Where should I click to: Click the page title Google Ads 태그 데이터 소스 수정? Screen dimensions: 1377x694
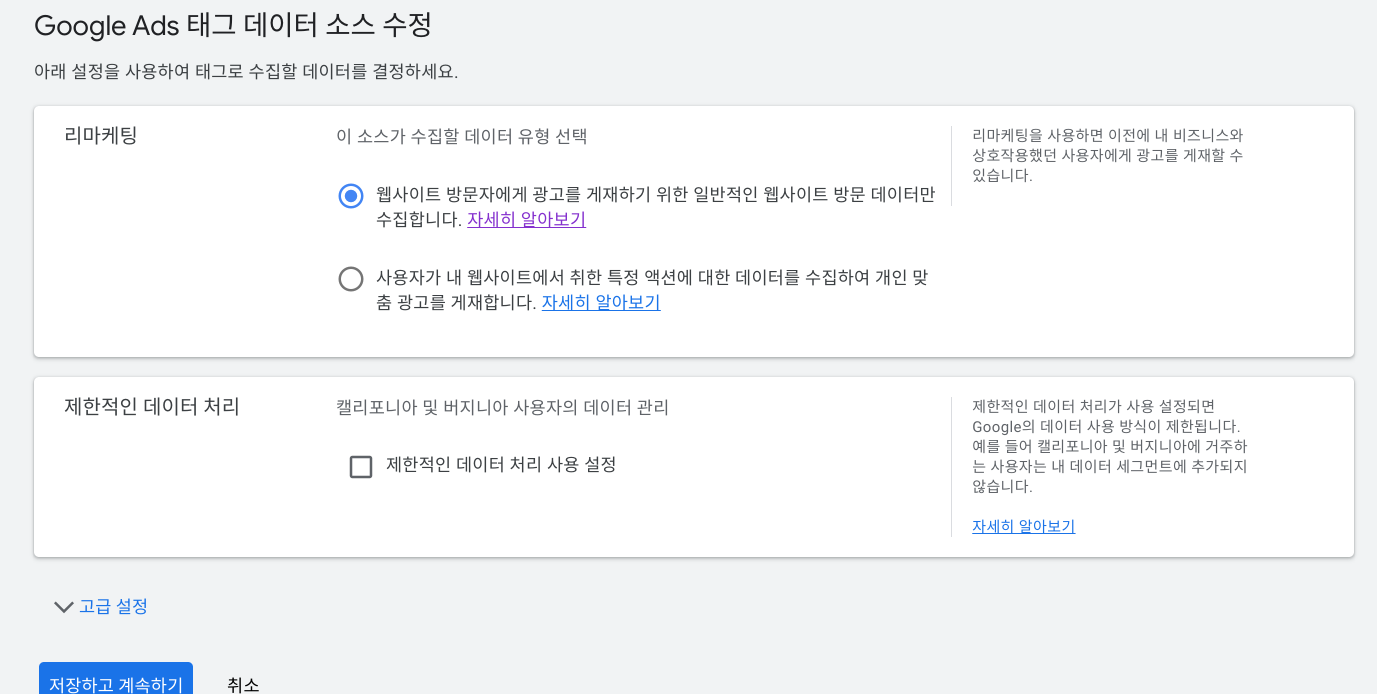(x=233, y=25)
